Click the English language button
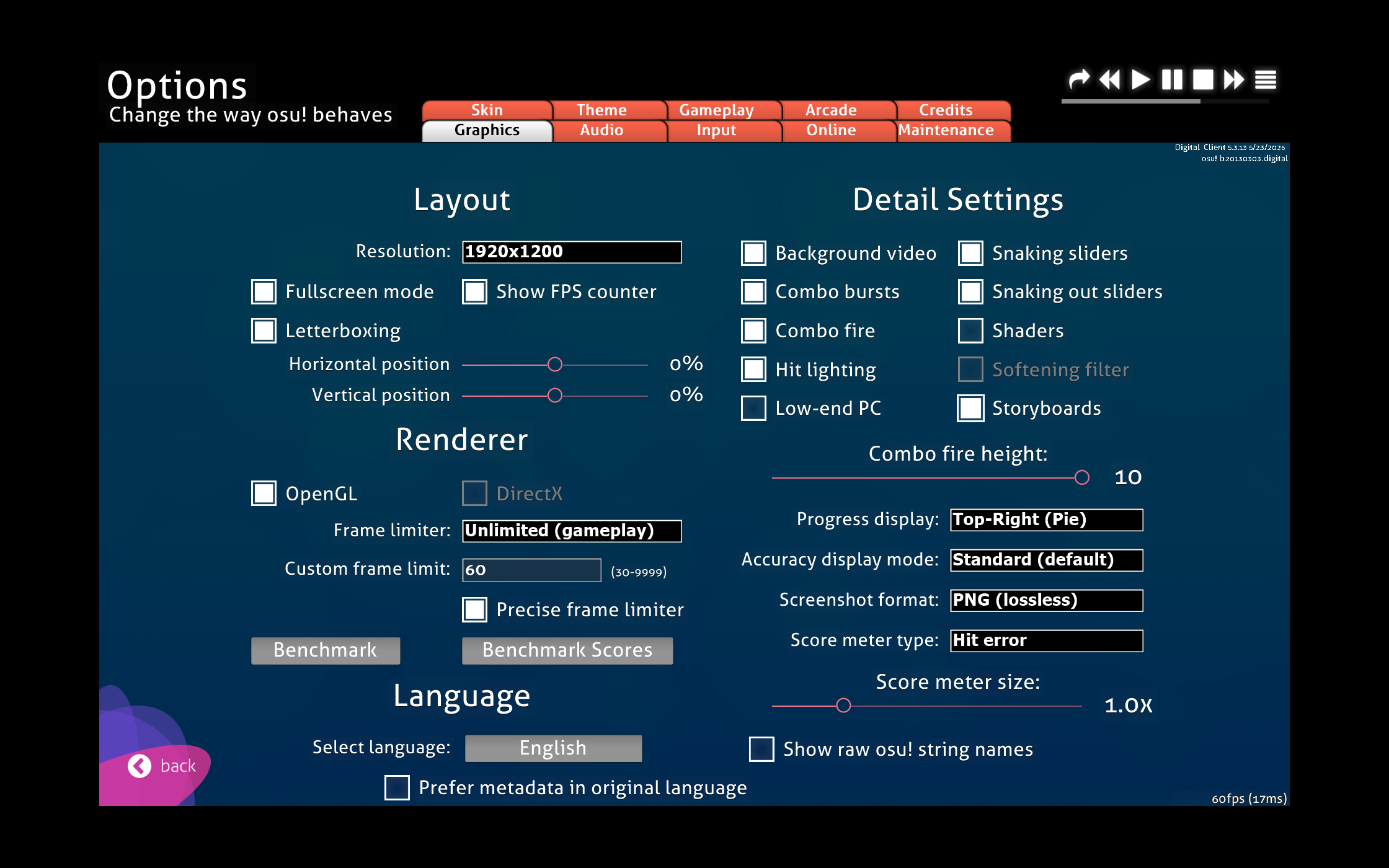 [x=553, y=748]
